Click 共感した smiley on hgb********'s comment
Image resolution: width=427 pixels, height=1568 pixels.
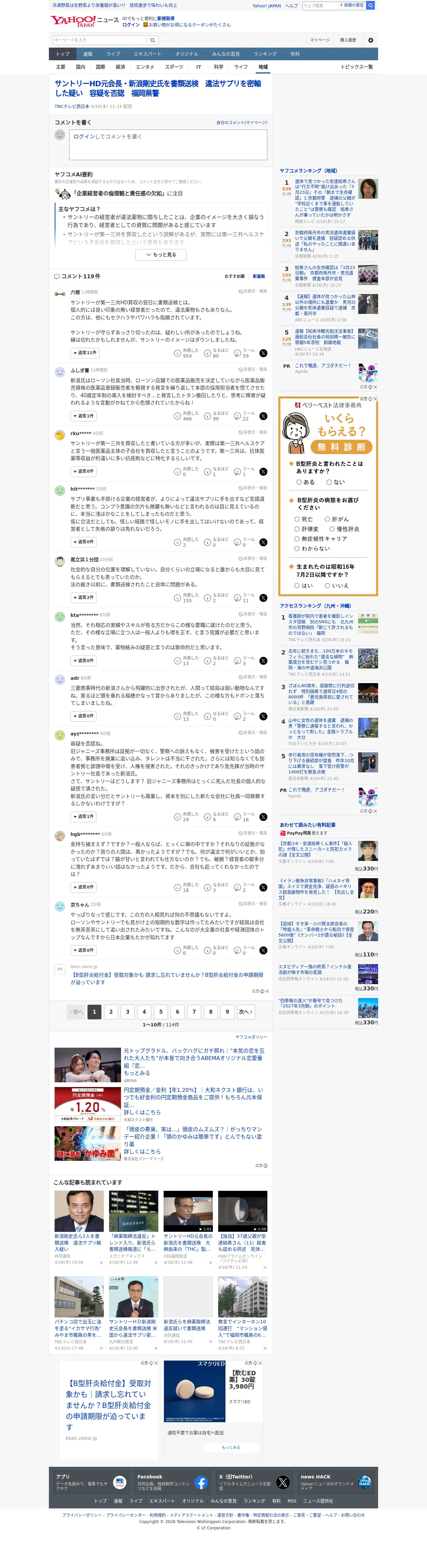point(178,888)
